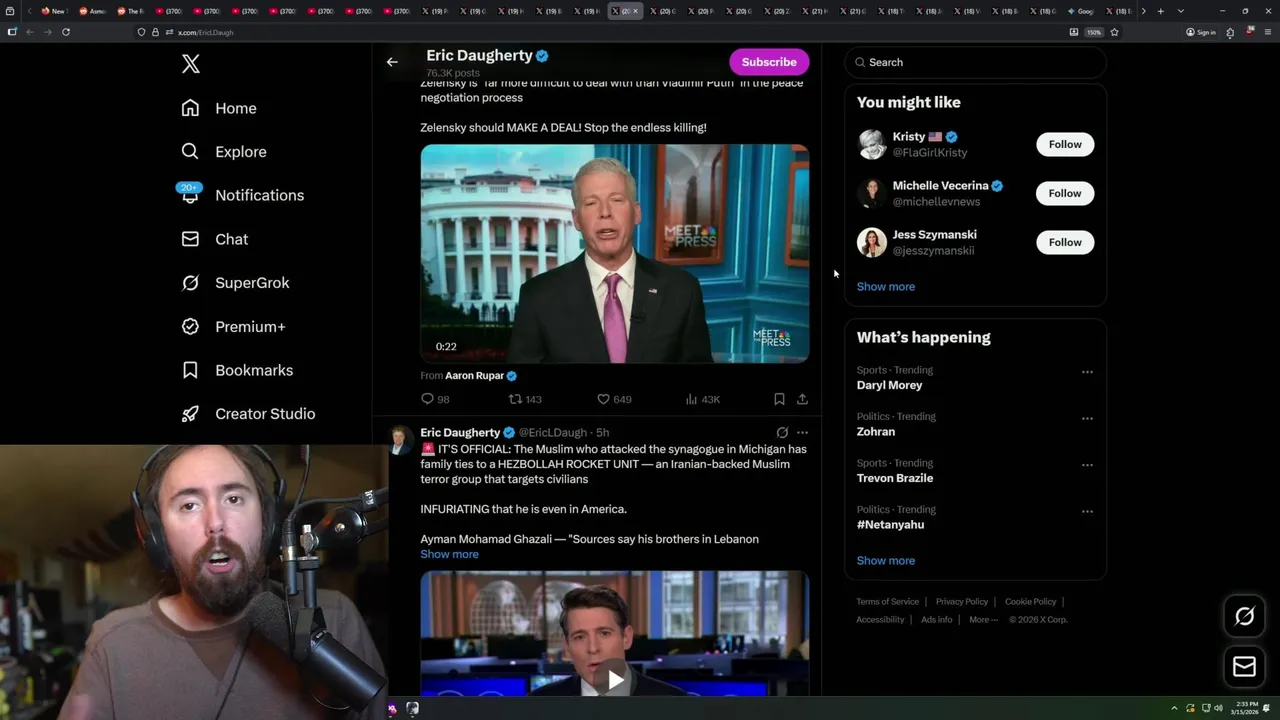Screen dimensions: 1280x720
Task: Click the Explore magnifier icon
Action: pos(190,152)
